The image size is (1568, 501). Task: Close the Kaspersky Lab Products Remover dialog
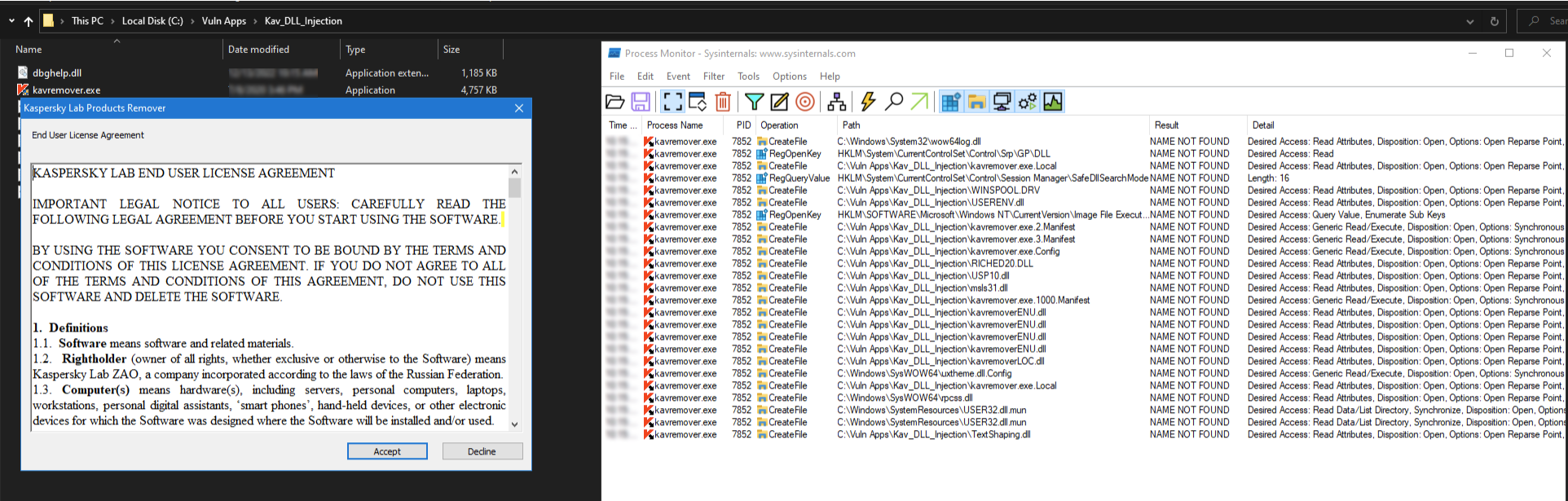(519, 108)
